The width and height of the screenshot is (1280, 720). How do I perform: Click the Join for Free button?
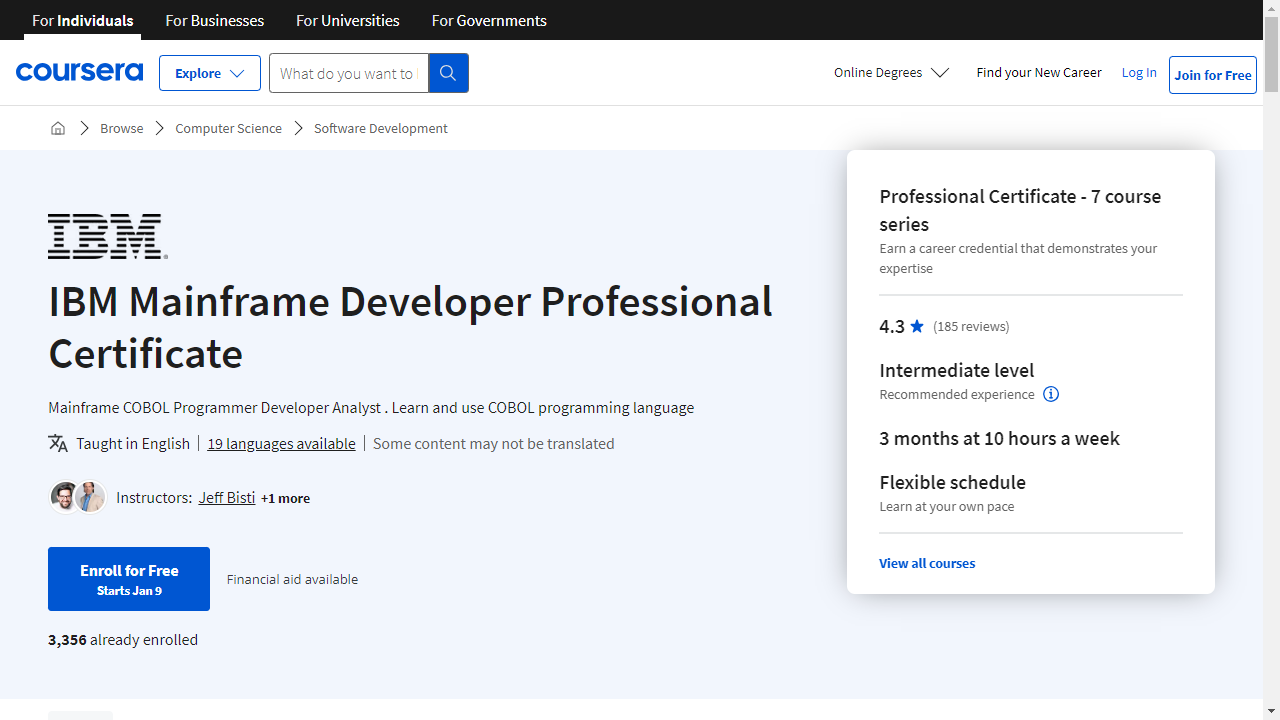point(1213,75)
